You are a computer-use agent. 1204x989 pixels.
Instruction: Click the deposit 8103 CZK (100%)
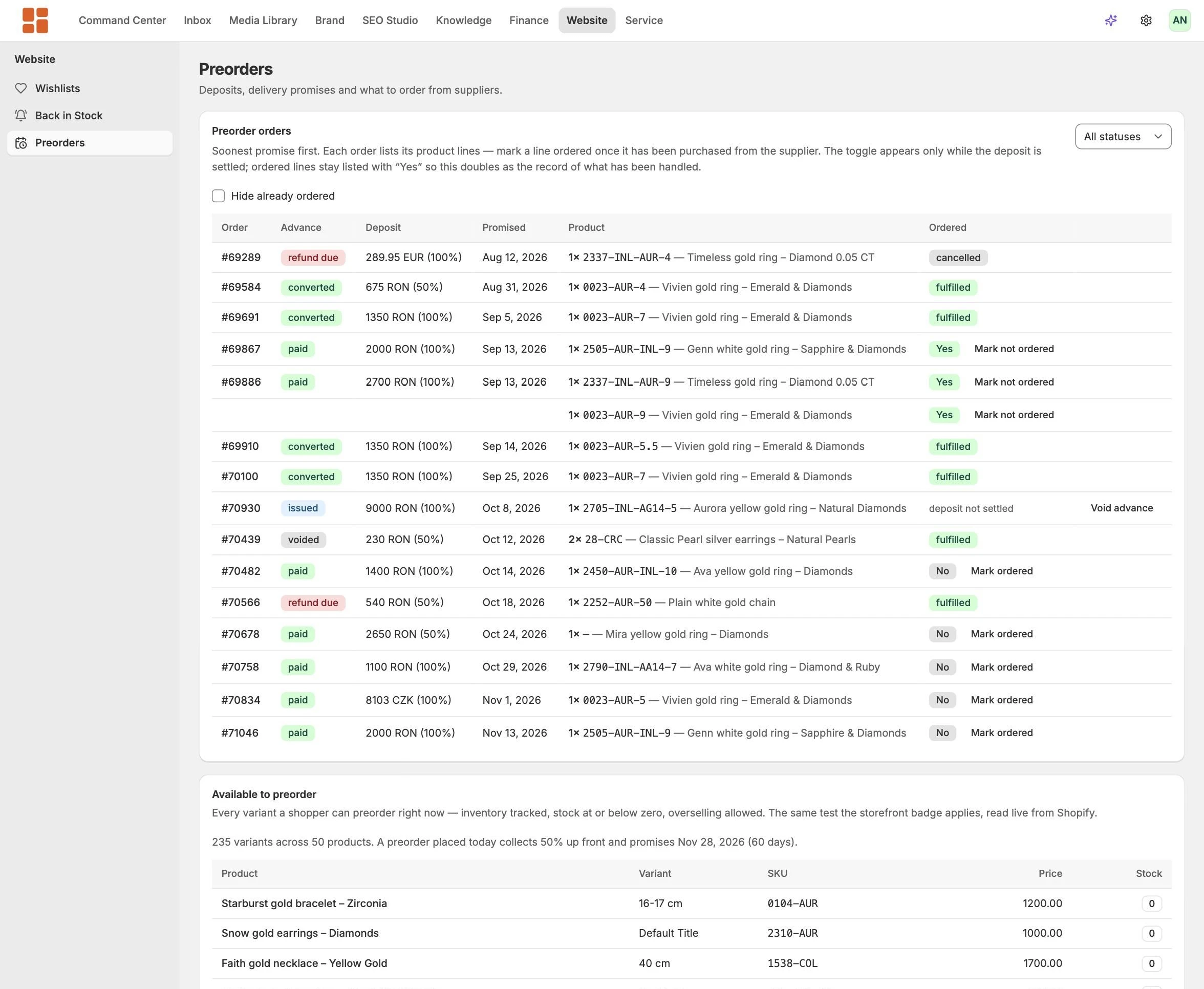[x=408, y=700]
